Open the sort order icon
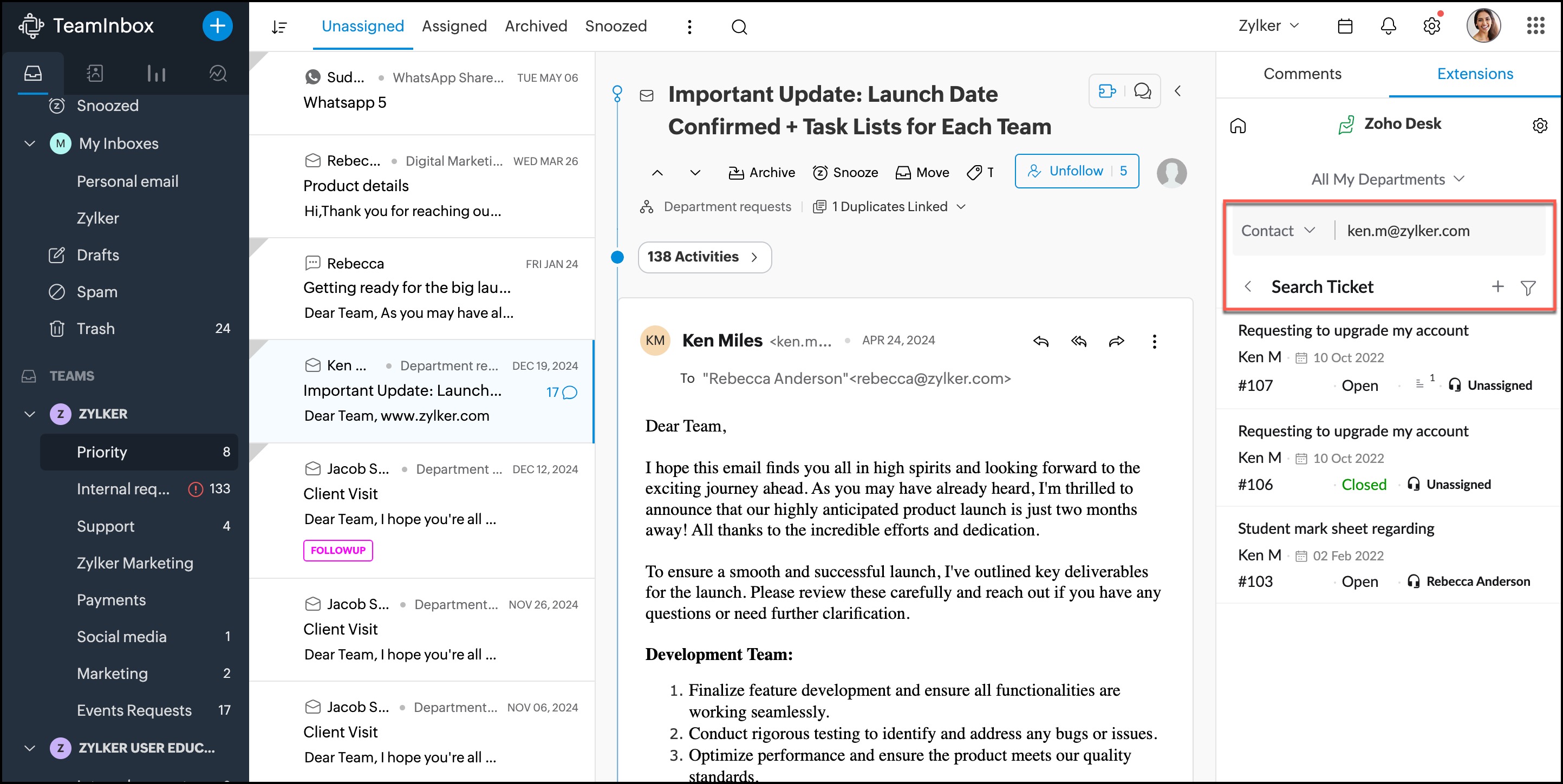Image resolution: width=1563 pixels, height=784 pixels. (x=279, y=27)
